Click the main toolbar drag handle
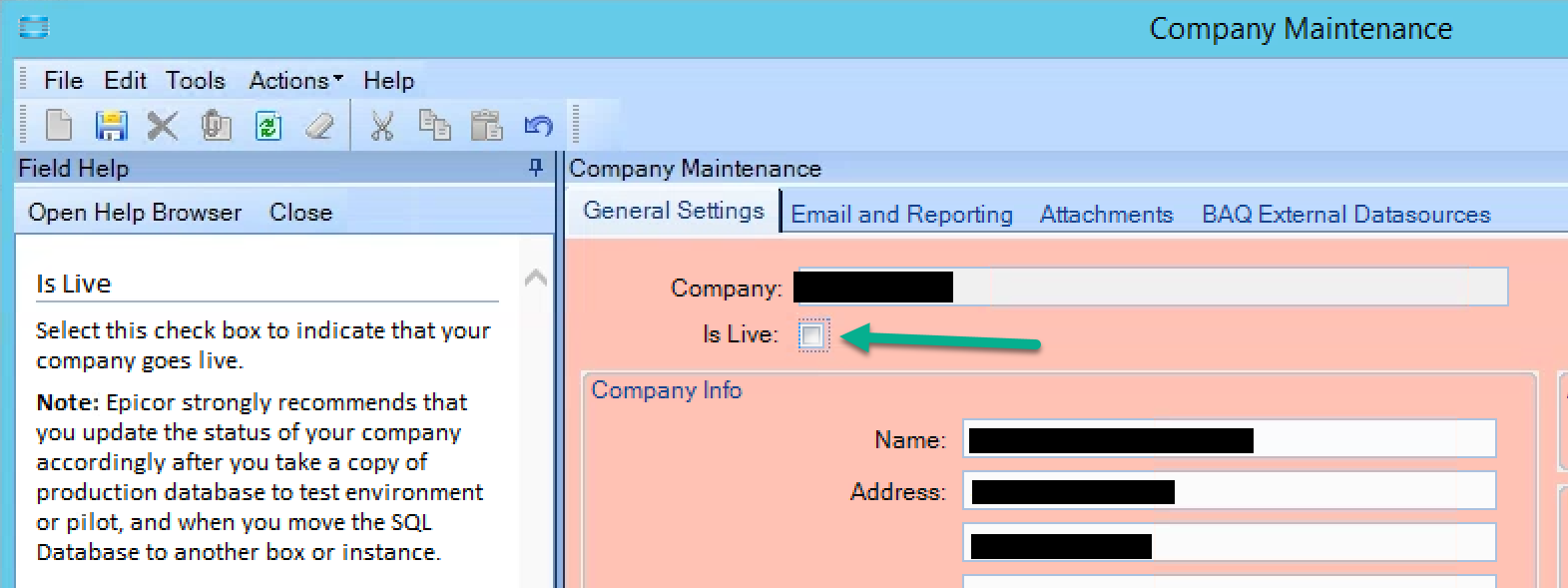This screenshot has width=1568, height=588. click(x=24, y=126)
